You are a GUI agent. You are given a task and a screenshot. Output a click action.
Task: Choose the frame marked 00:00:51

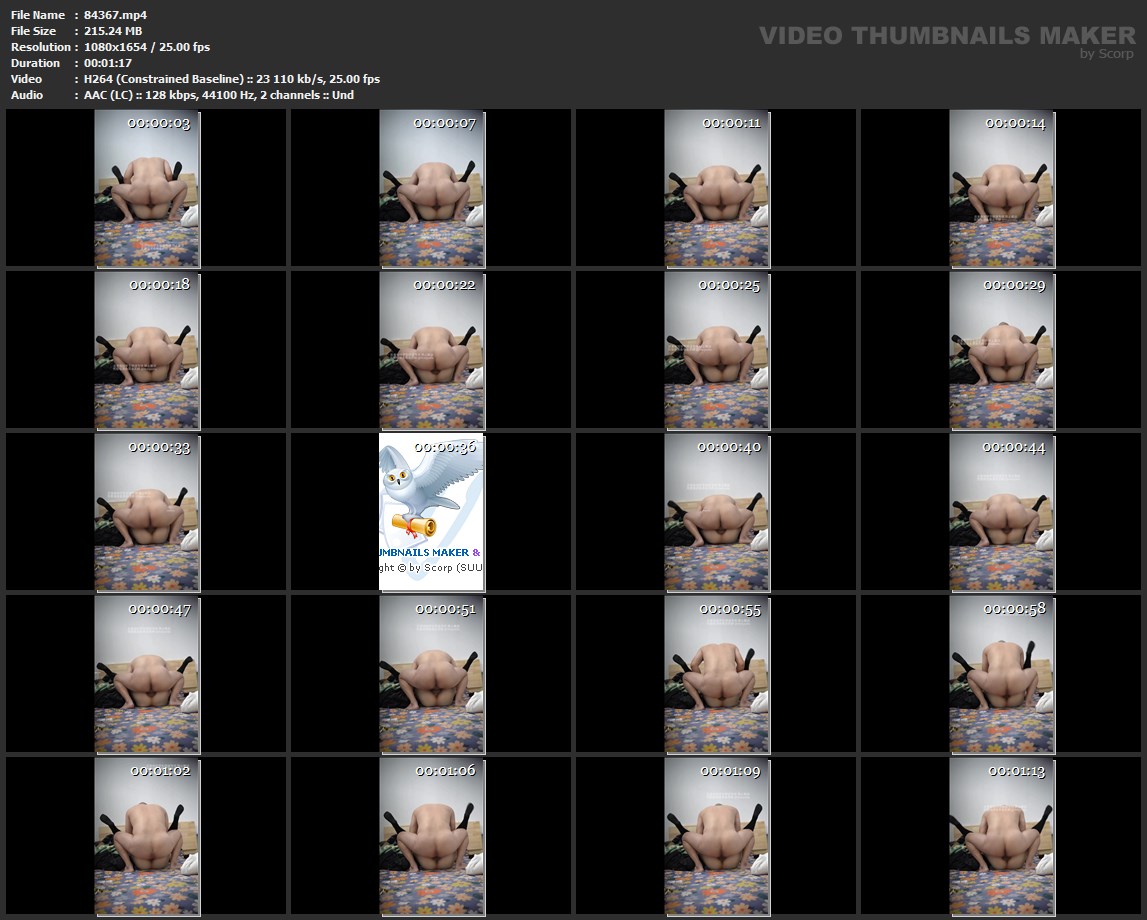[432, 674]
